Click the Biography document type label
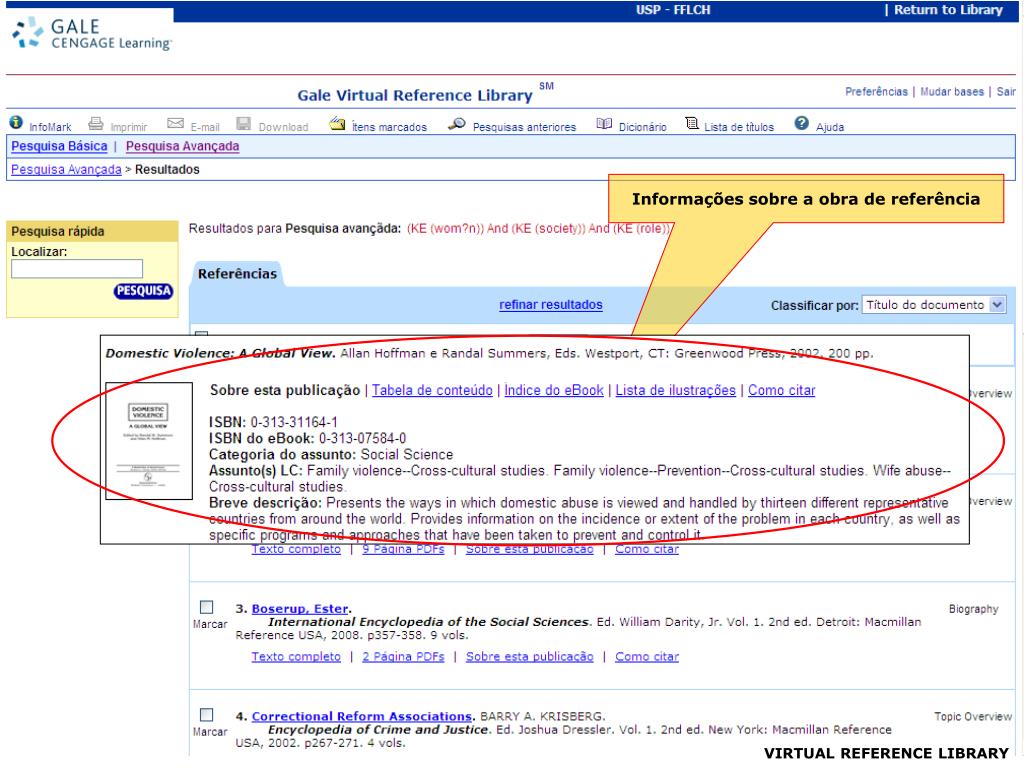1024x768 pixels. coord(974,609)
